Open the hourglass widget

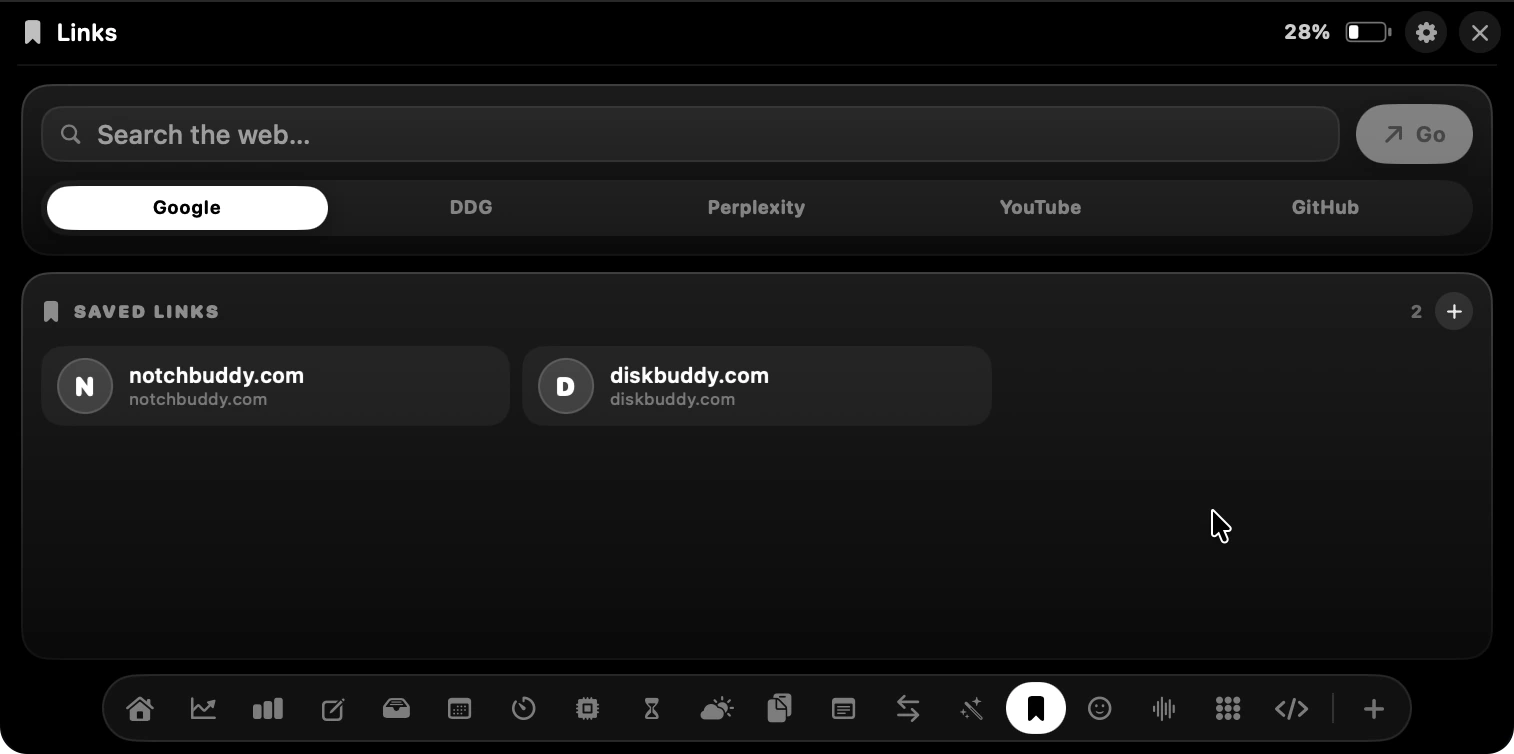(652, 709)
